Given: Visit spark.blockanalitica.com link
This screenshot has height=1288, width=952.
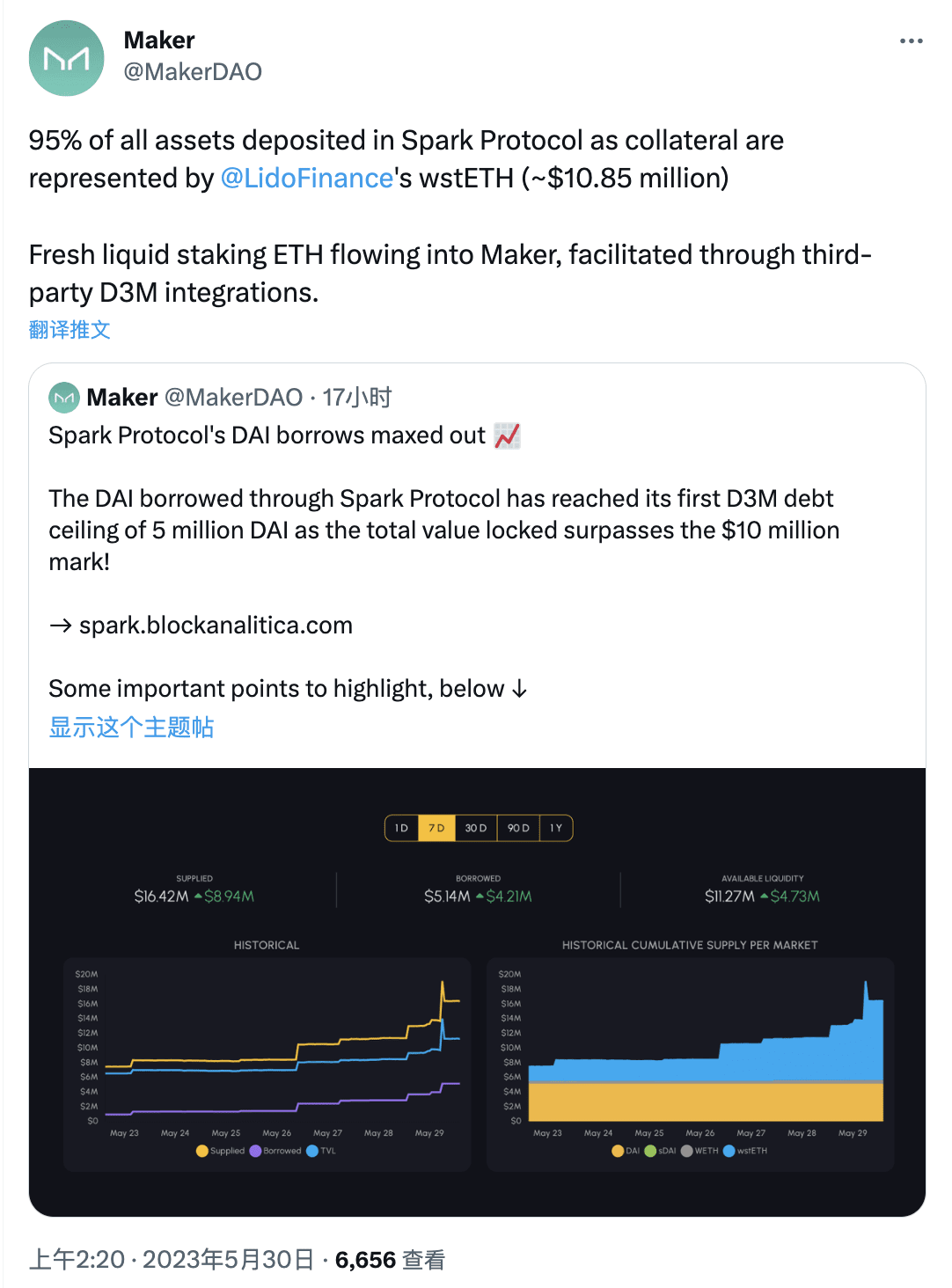Looking at the screenshot, I should (215, 625).
